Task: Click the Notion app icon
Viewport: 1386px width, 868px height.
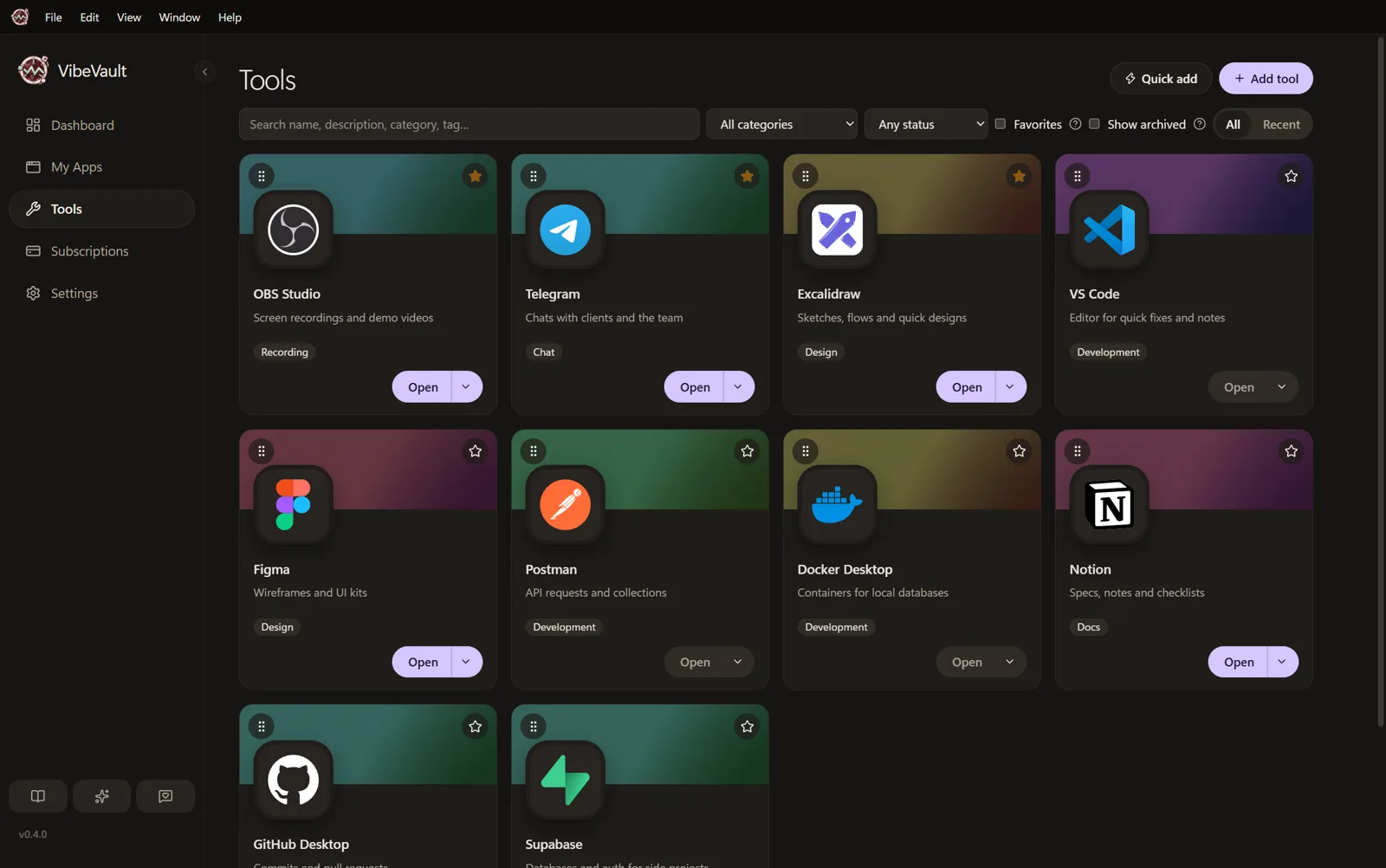Action: (x=1109, y=504)
